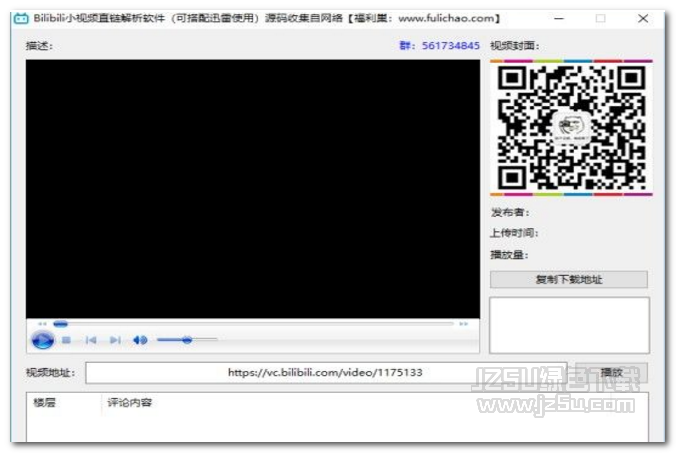Click the Bilibili app icon in the title bar
The image size is (676, 453).
point(21,19)
